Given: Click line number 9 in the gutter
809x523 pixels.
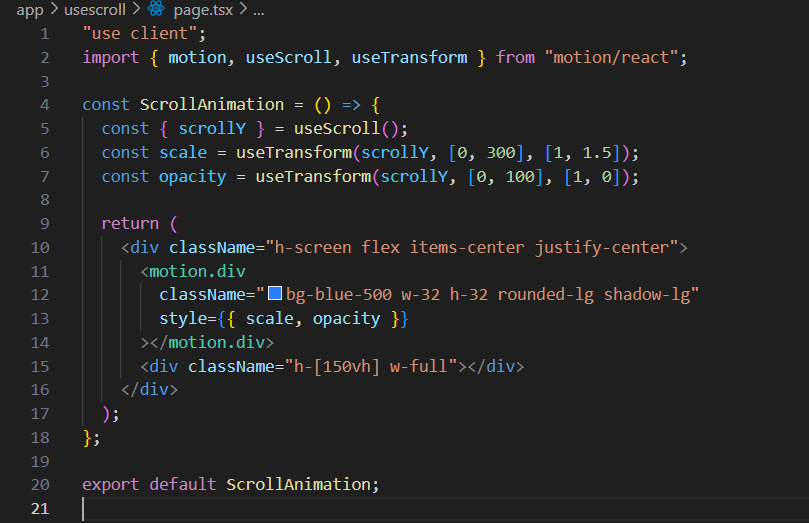Looking at the screenshot, I should click(x=45, y=223).
